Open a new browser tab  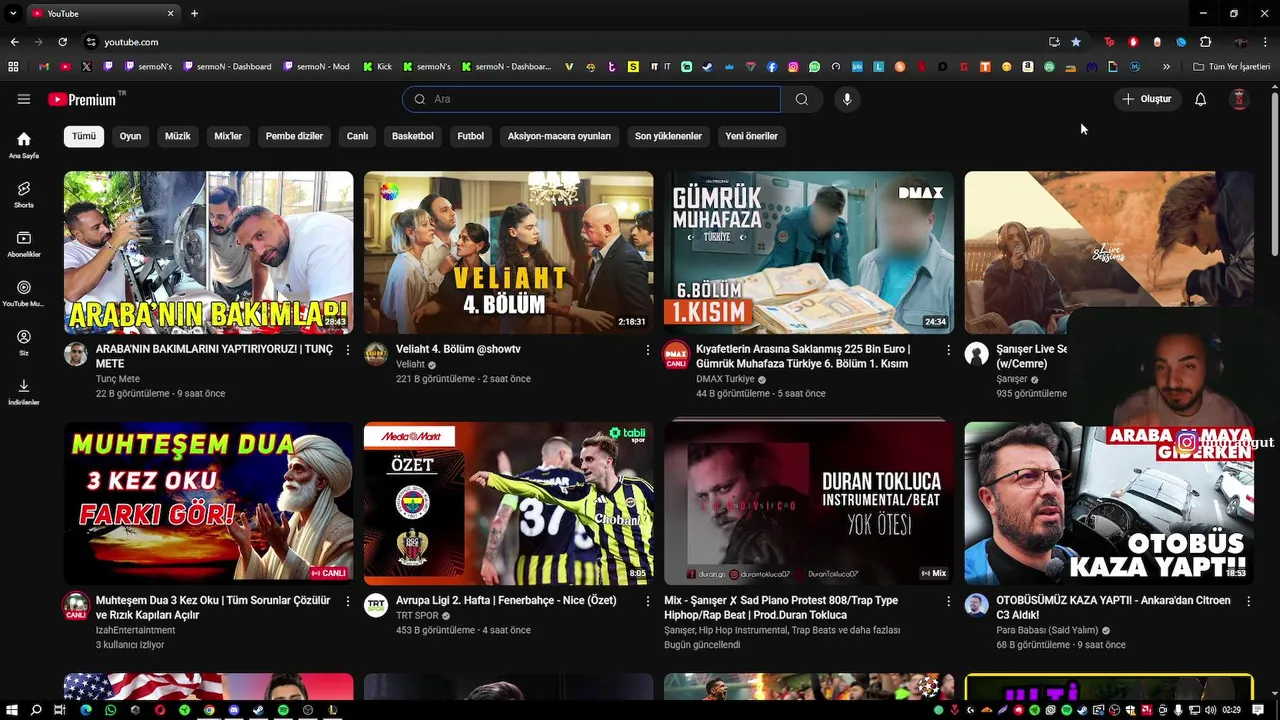[x=194, y=13]
